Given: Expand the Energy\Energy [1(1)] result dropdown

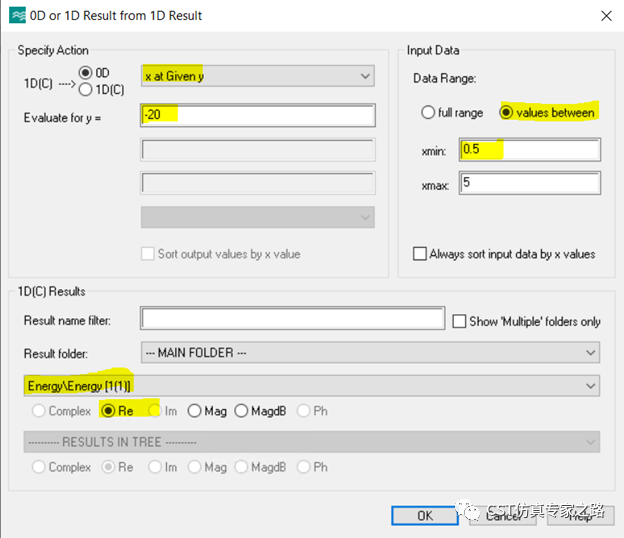Looking at the screenshot, I should (x=312, y=386).
